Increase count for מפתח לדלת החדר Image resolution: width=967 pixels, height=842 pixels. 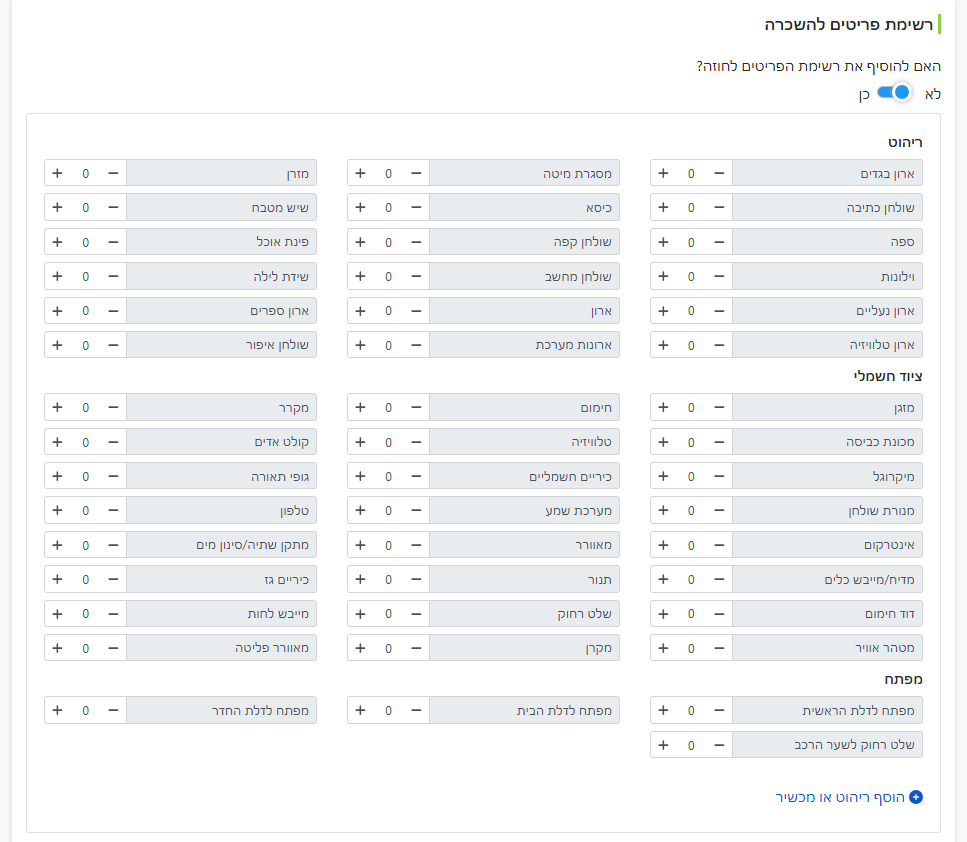coord(57,710)
